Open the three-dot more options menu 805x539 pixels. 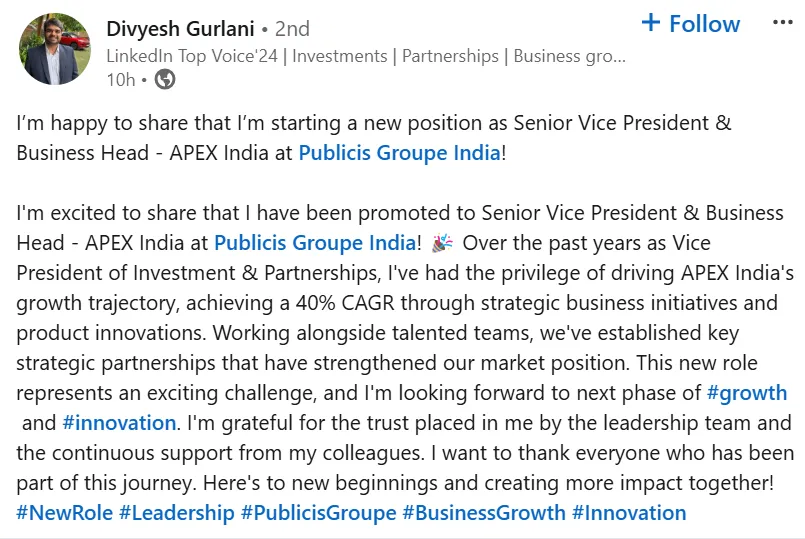[782, 23]
